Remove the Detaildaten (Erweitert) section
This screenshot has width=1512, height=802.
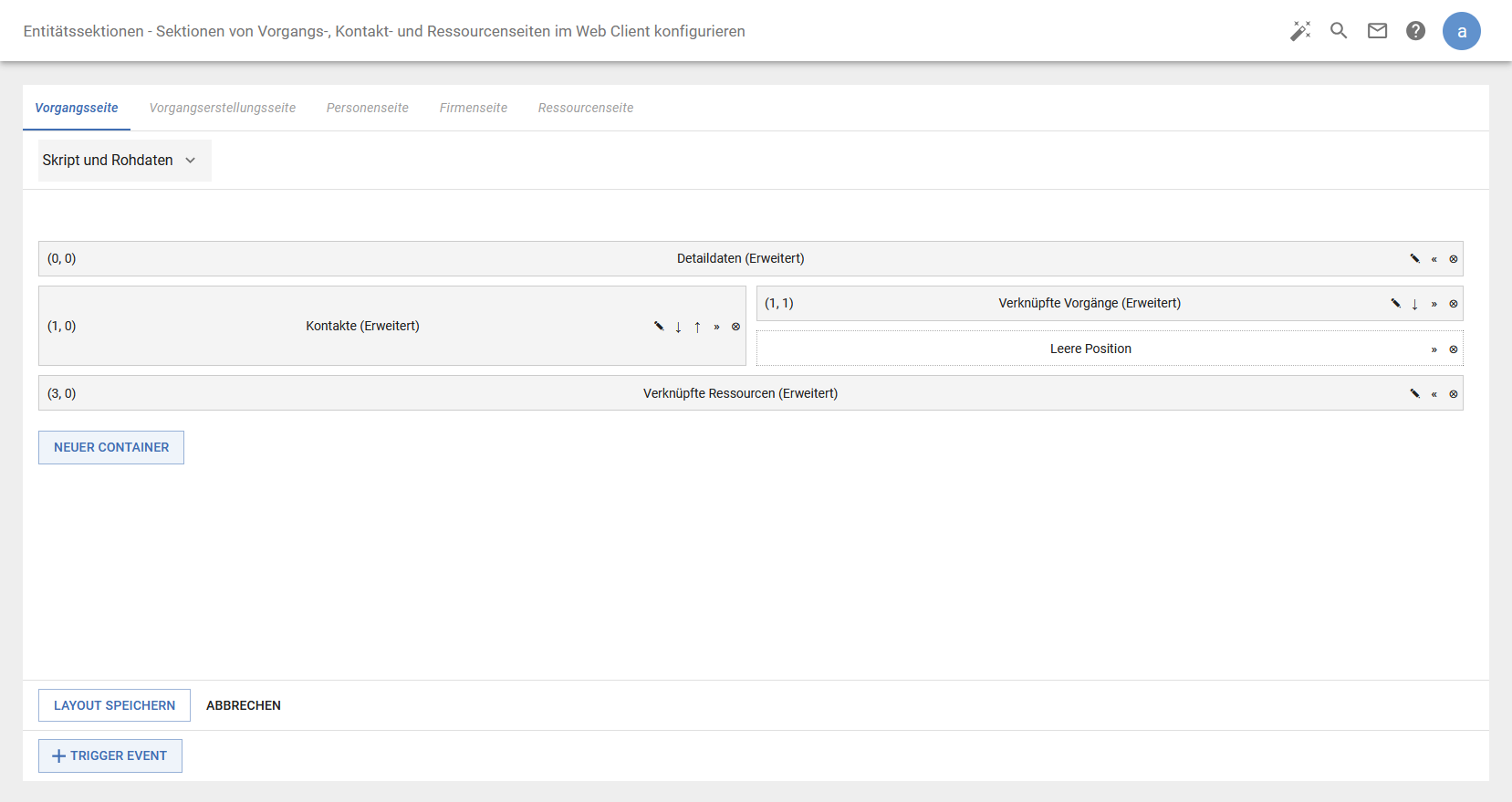point(1454,259)
